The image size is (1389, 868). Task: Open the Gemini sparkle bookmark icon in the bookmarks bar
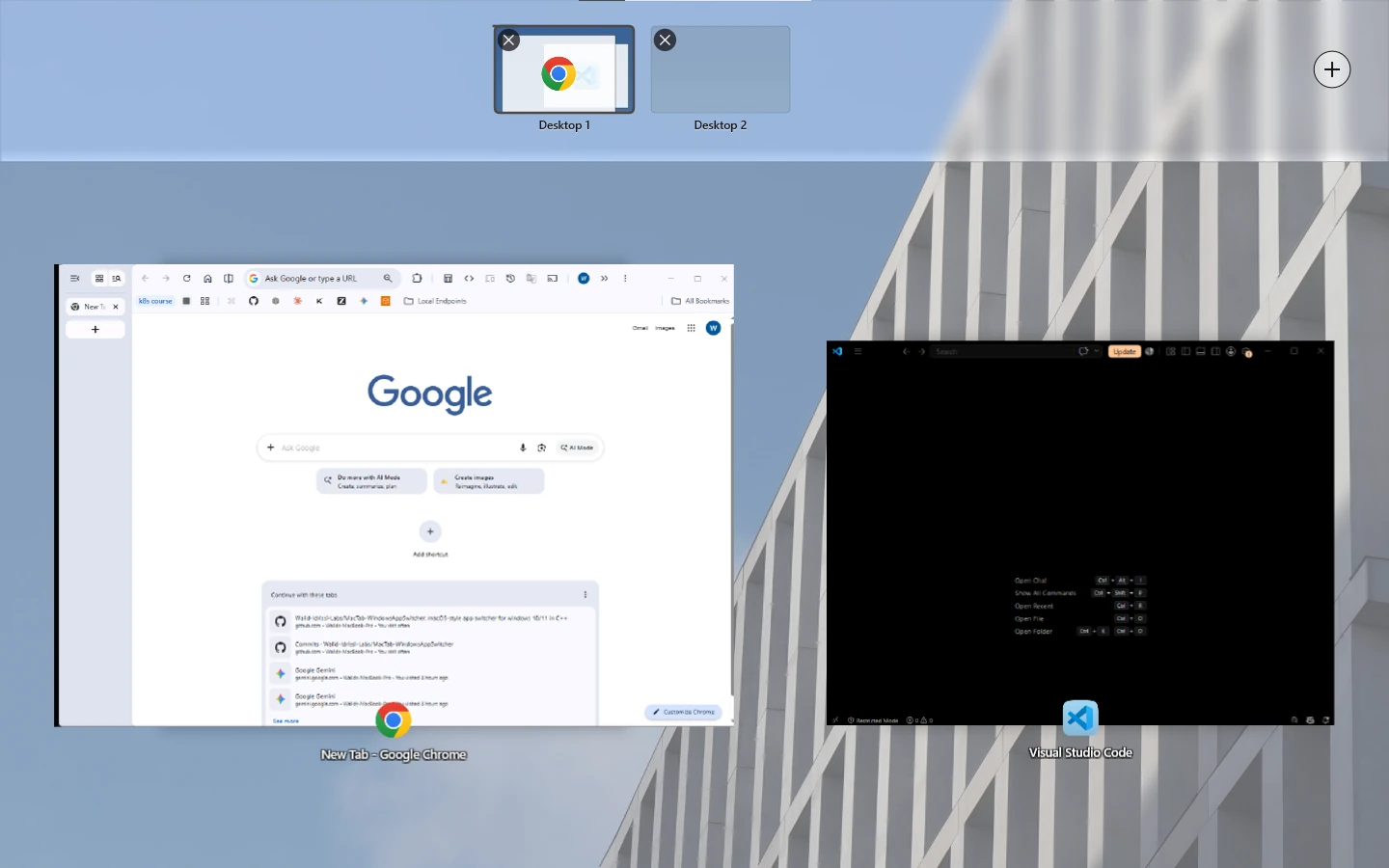(x=364, y=301)
